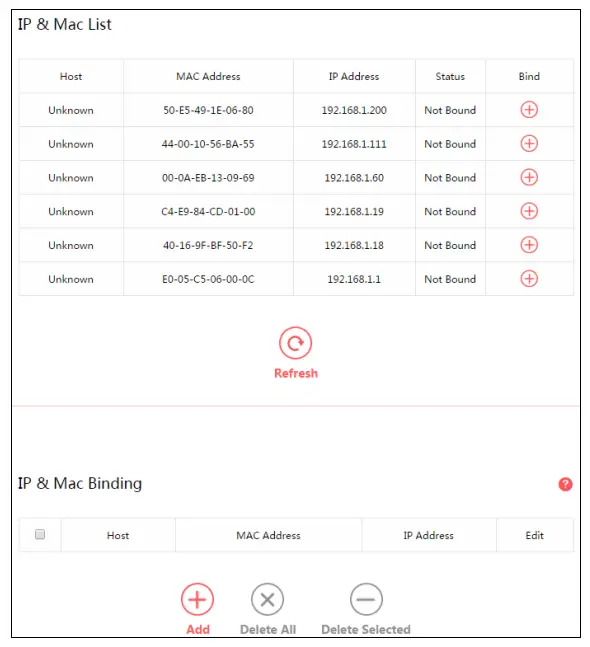The width and height of the screenshot is (590, 647).
Task: Select MAC address 00-0A-EB-13-09-69
Action: [208, 178]
